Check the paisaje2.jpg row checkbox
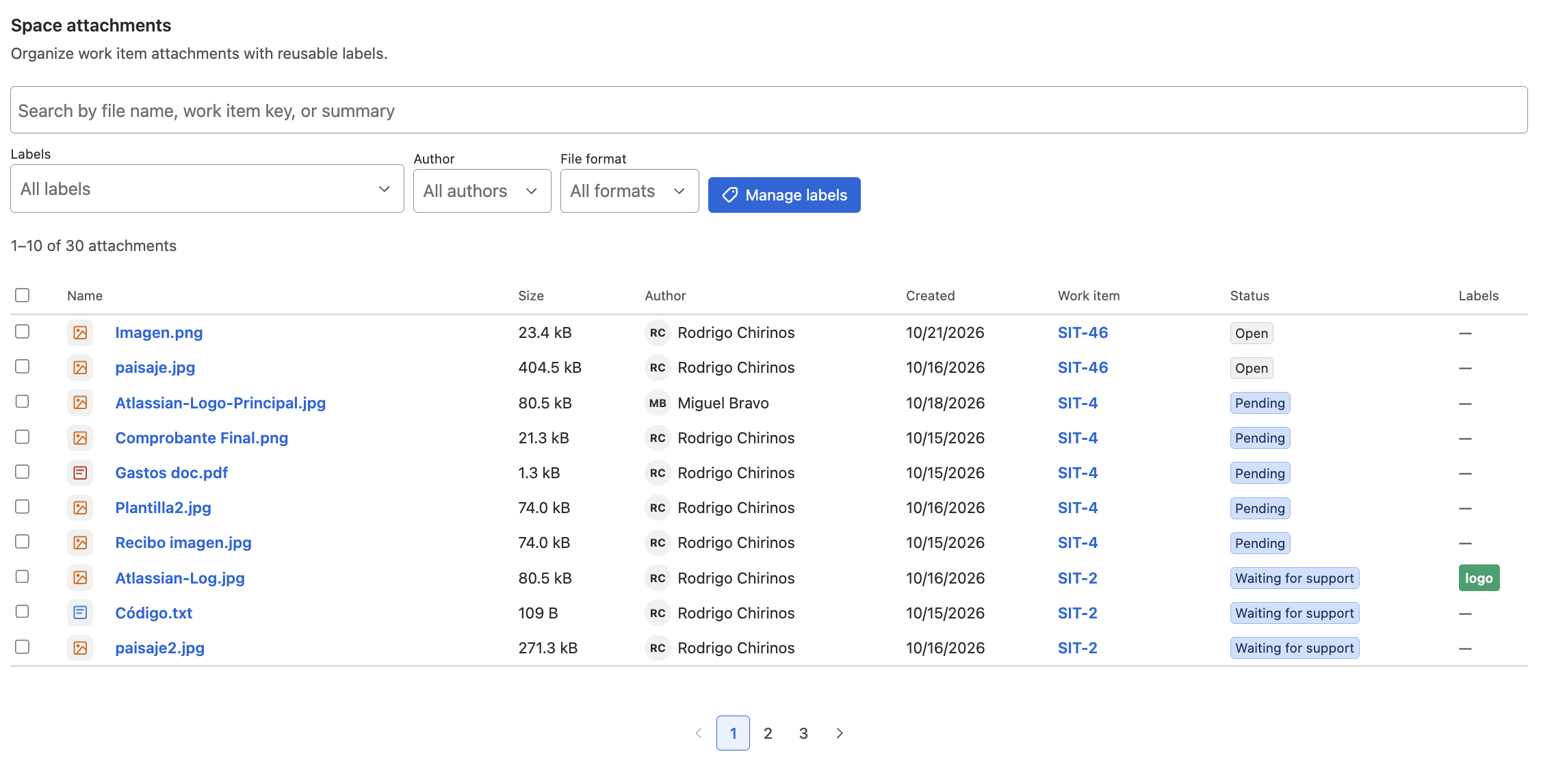1541x784 pixels. pos(23,646)
